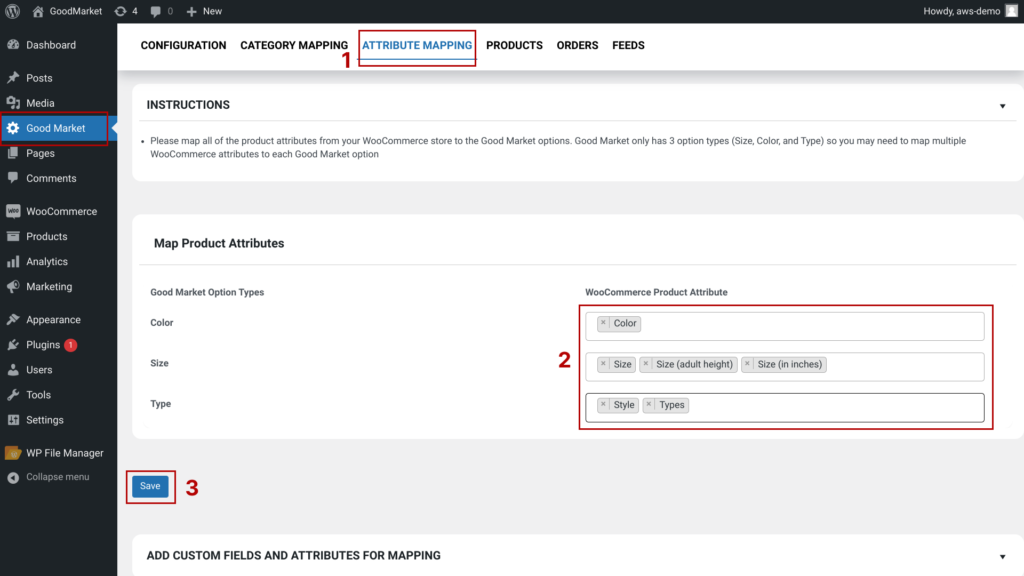The height and width of the screenshot is (576, 1024).
Task: Open the Plugins menu with update badge
Action: point(43,345)
